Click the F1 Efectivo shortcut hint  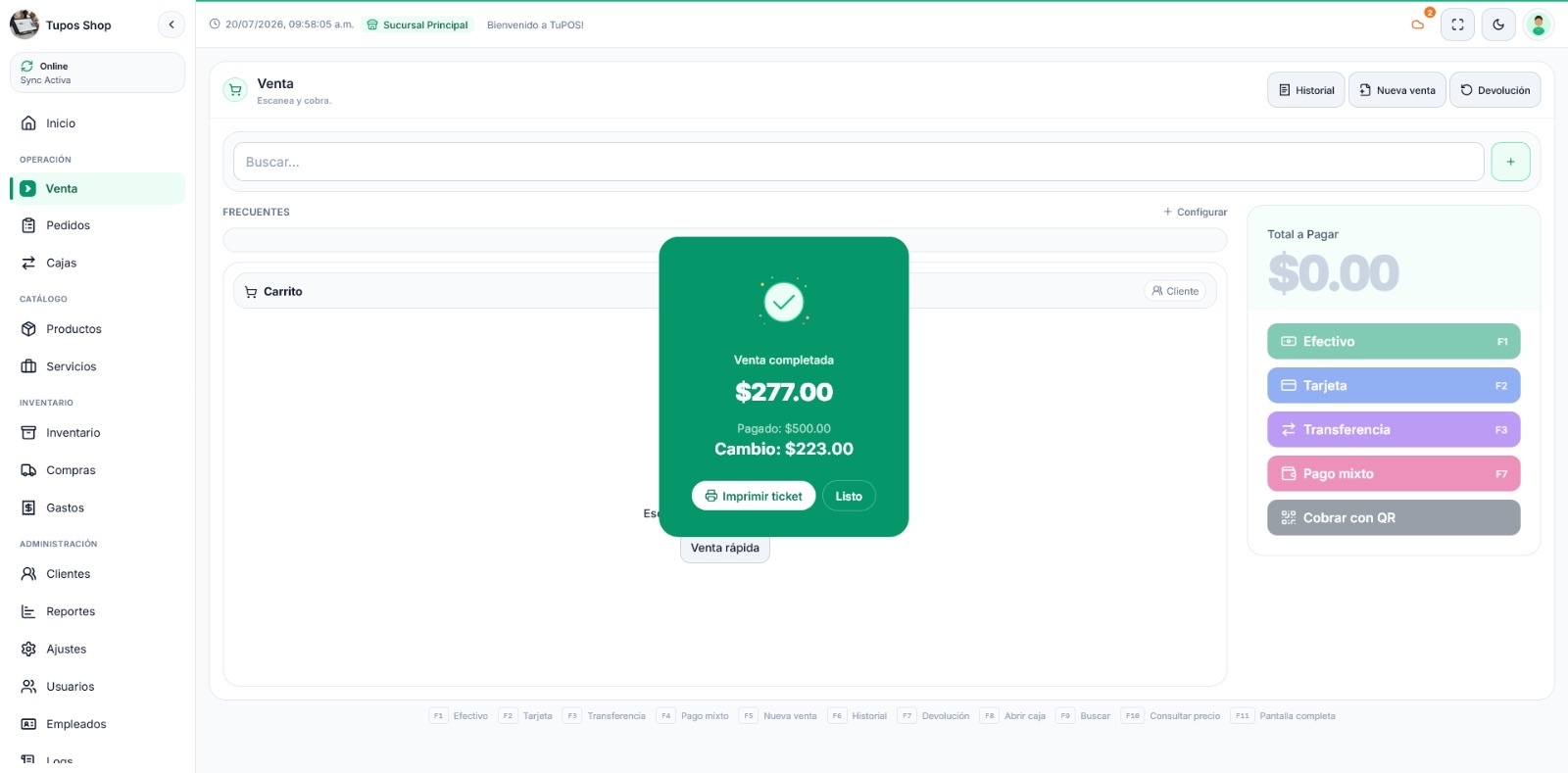click(459, 716)
